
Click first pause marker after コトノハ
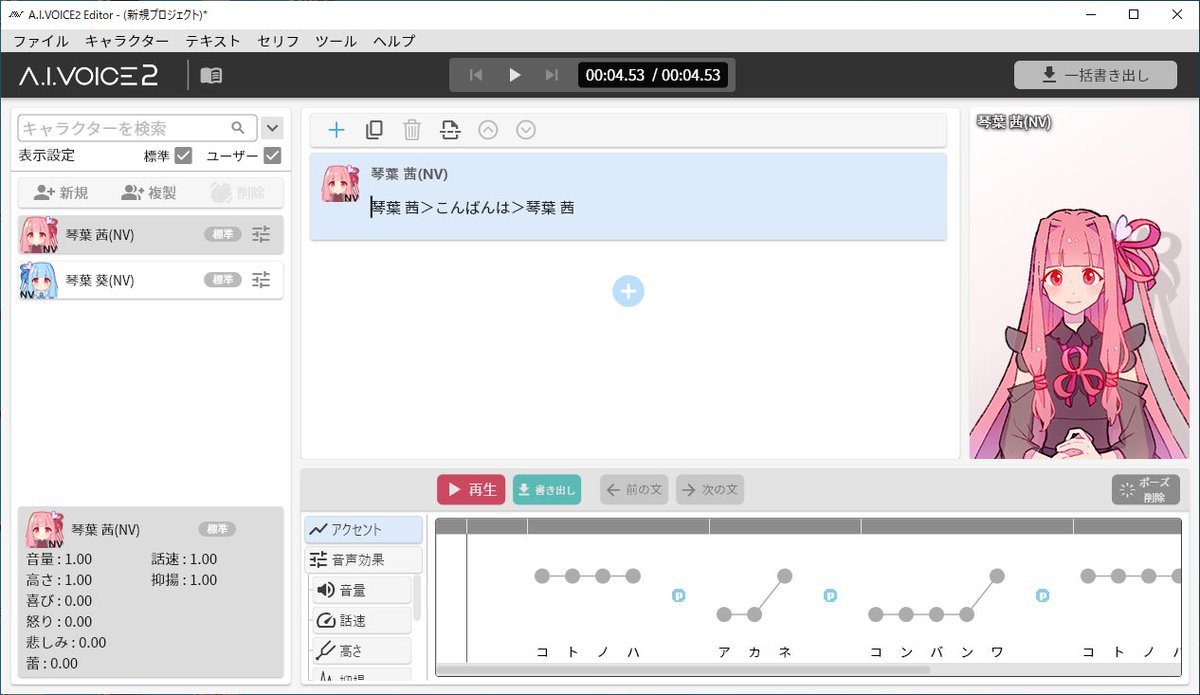[x=679, y=595]
